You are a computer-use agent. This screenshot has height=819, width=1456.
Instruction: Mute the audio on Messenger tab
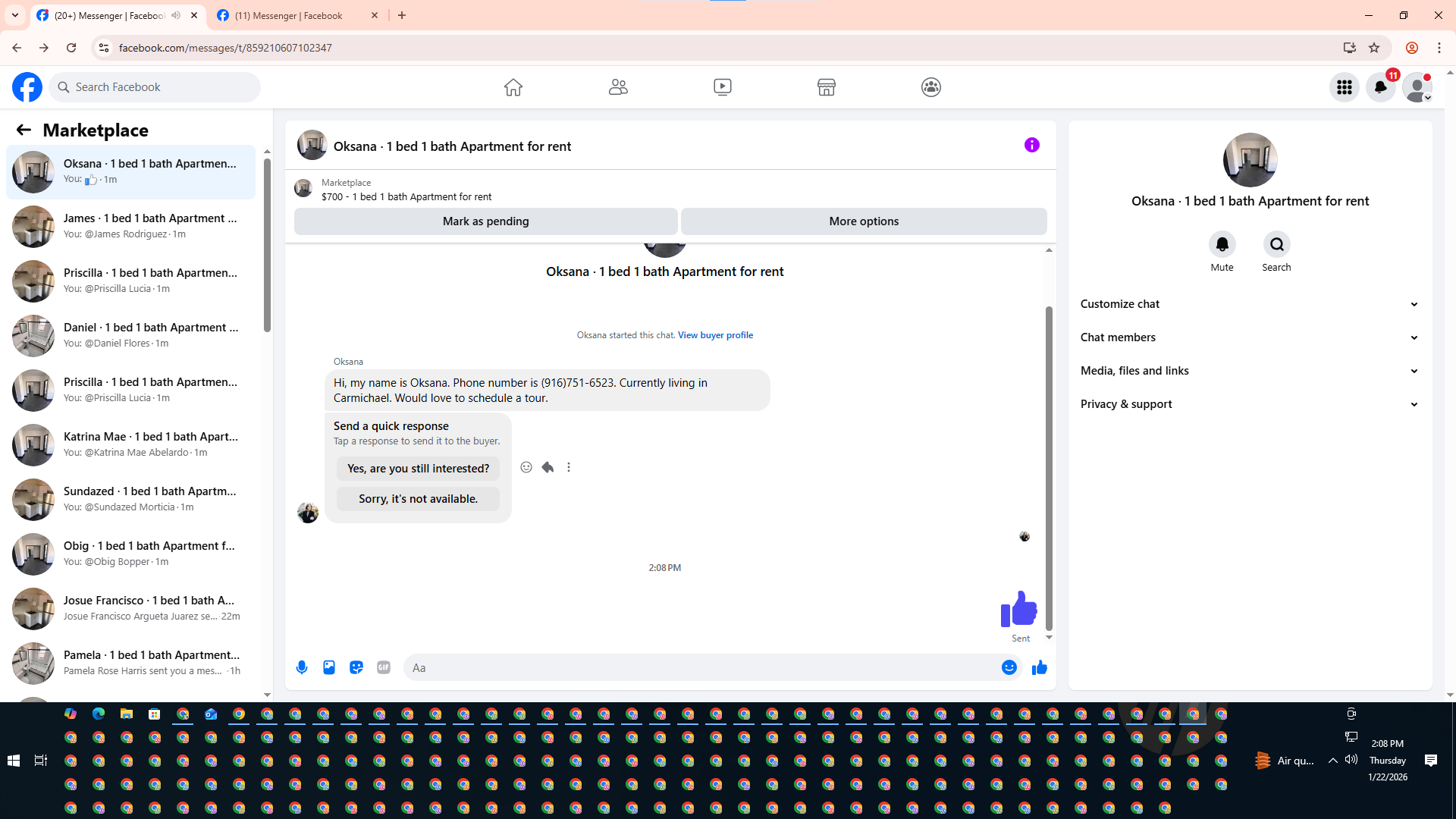pyautogui.click(x=176, y=15)
